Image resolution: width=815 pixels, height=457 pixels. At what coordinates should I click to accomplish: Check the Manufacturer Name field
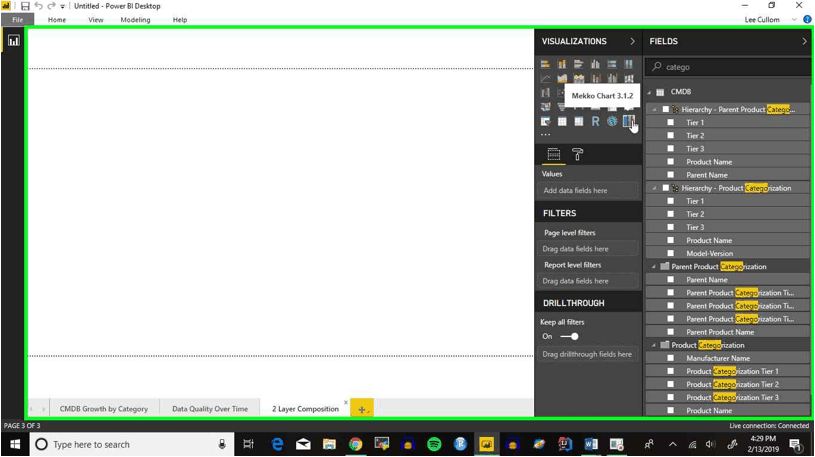pos(671,358)
